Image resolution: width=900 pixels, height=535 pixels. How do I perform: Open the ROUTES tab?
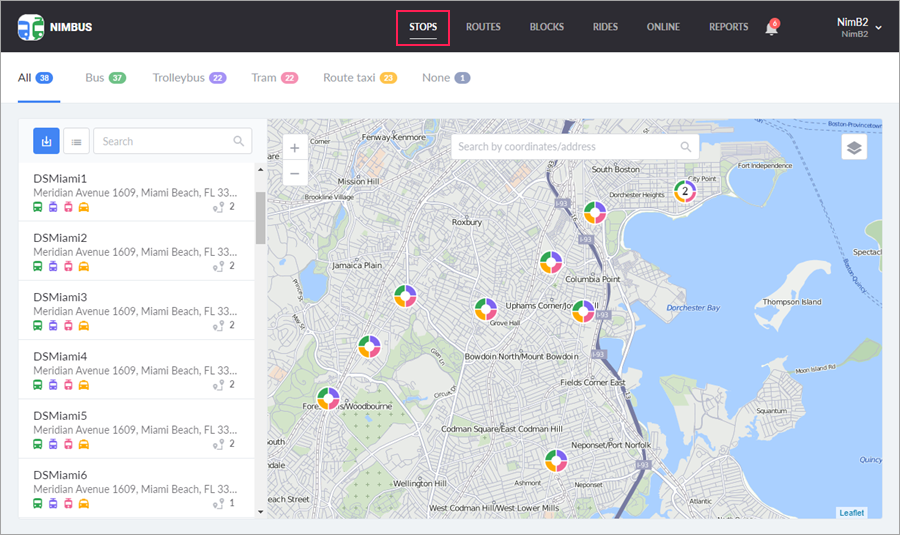pos(483,27)
